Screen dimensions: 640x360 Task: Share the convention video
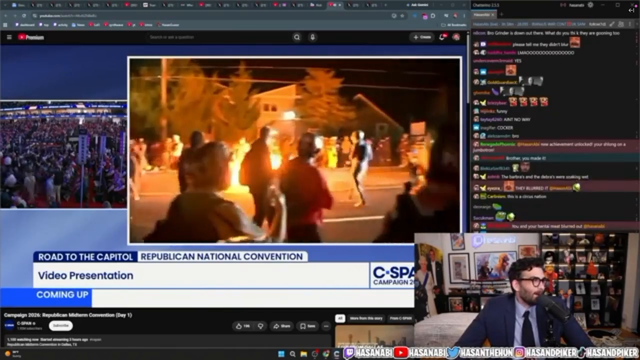point(282,326)
